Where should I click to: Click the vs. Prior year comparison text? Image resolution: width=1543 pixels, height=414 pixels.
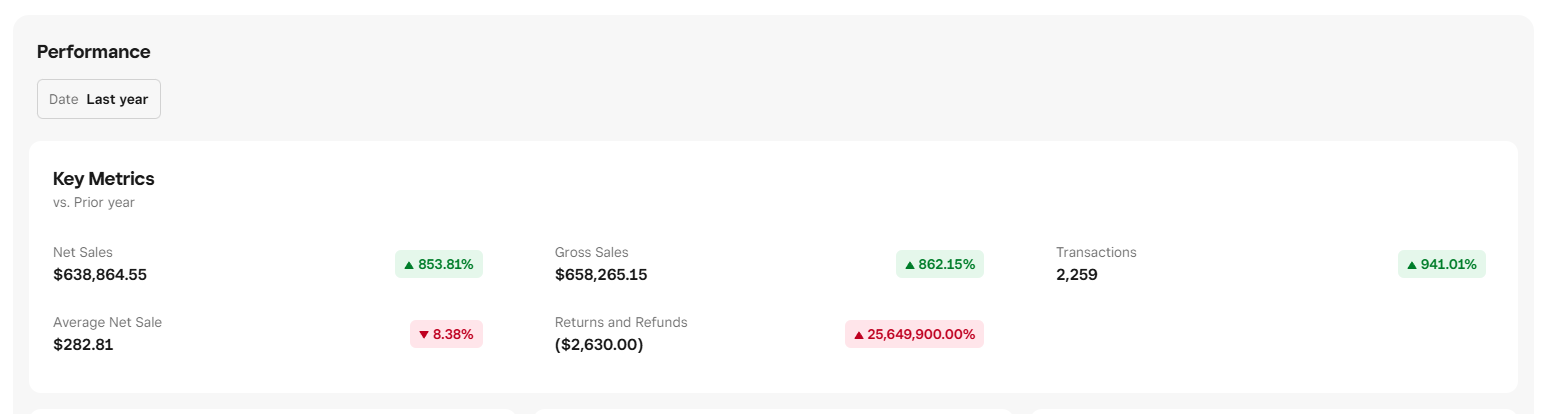[x=94, y=202]
